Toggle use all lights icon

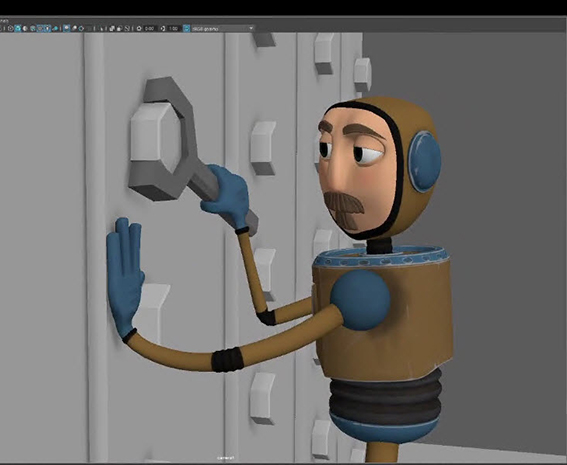click(47, 29)
